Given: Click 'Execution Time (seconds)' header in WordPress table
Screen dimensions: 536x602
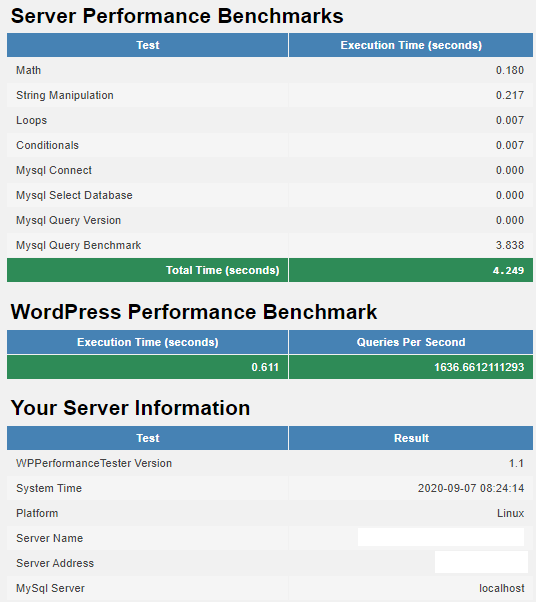Looking at the screenshot, I should (x=147, y=342).
